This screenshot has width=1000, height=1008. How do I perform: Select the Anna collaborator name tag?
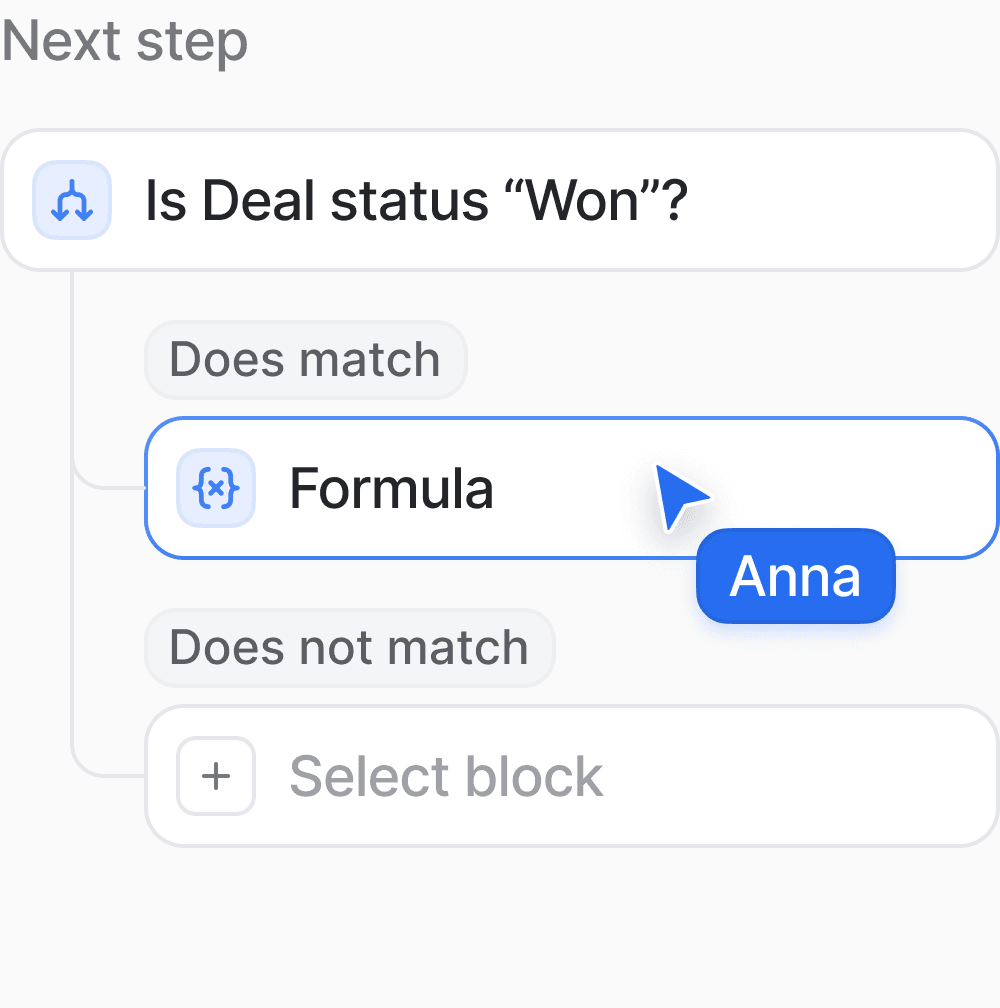(x=796, y=576)
